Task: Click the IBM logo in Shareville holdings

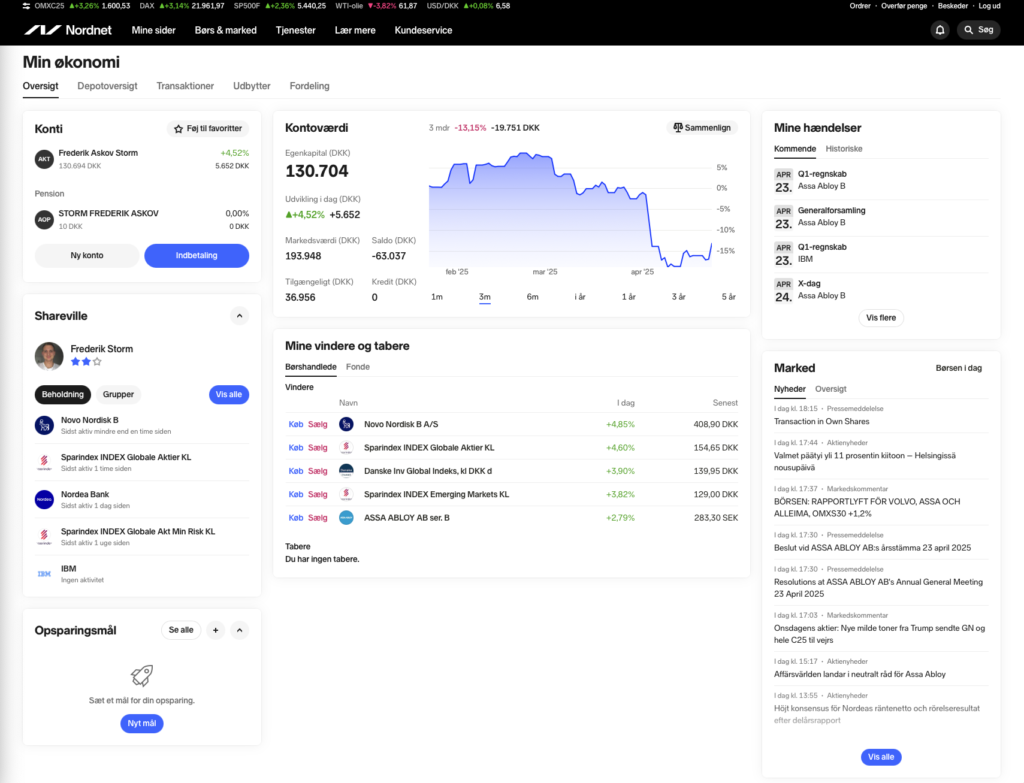Action: 42,573
